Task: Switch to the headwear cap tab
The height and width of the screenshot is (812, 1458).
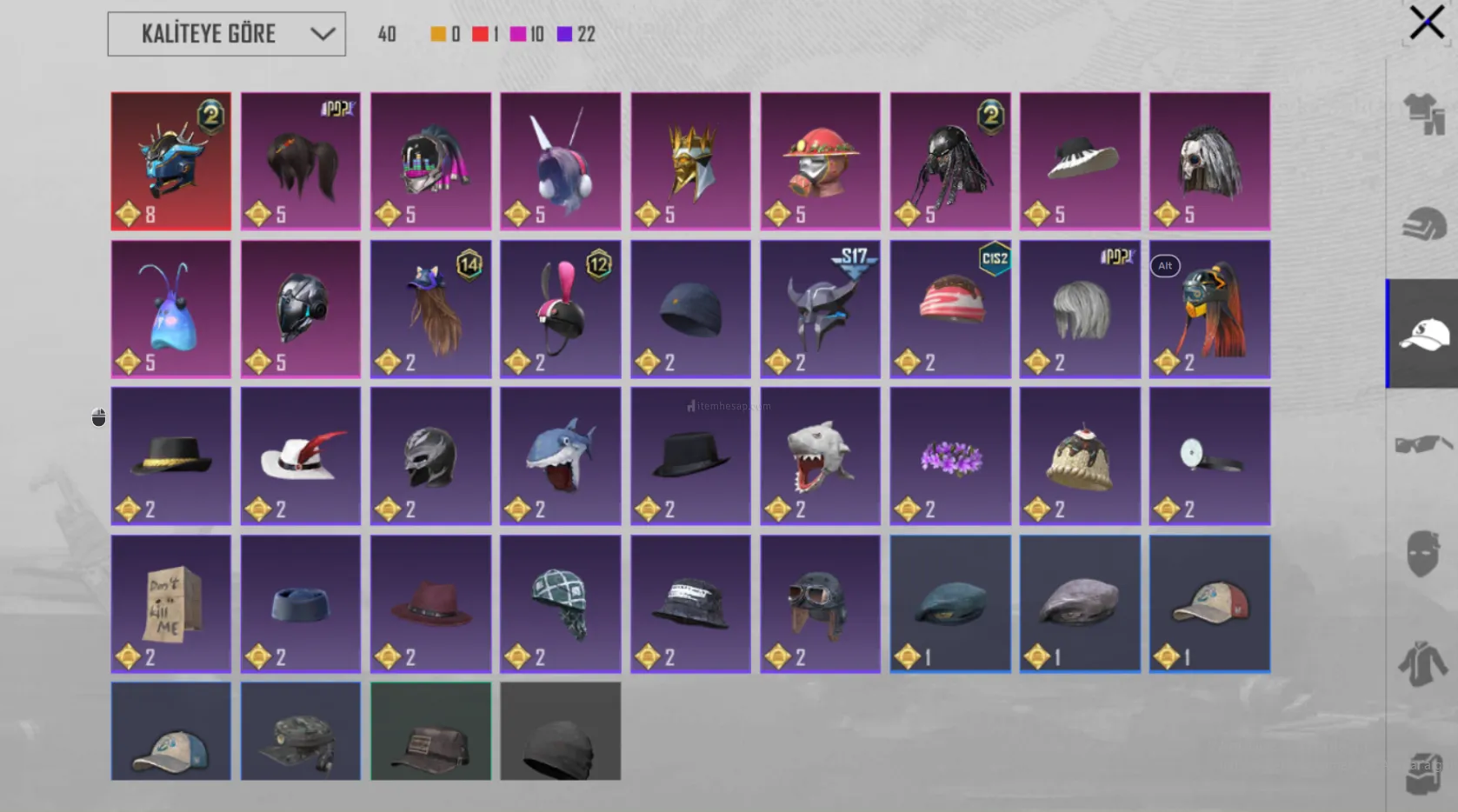Action: 1423,334
